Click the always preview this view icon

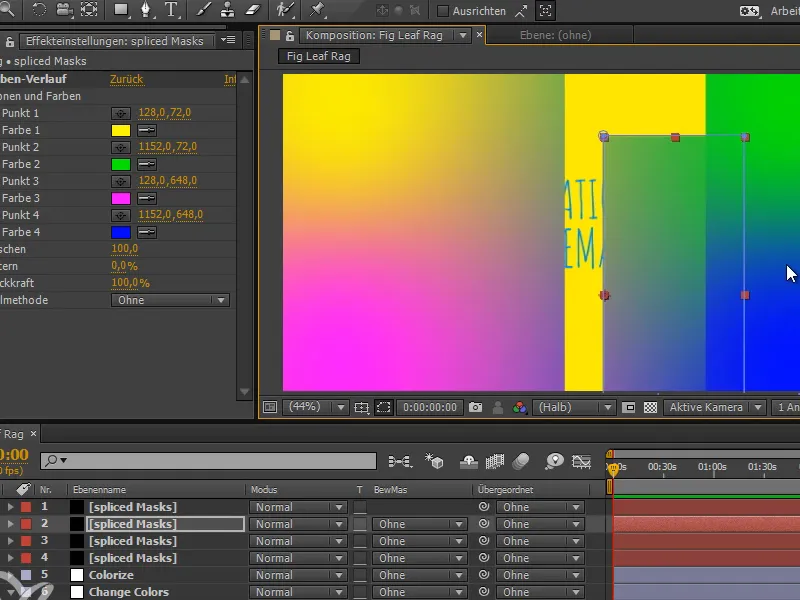270,407
